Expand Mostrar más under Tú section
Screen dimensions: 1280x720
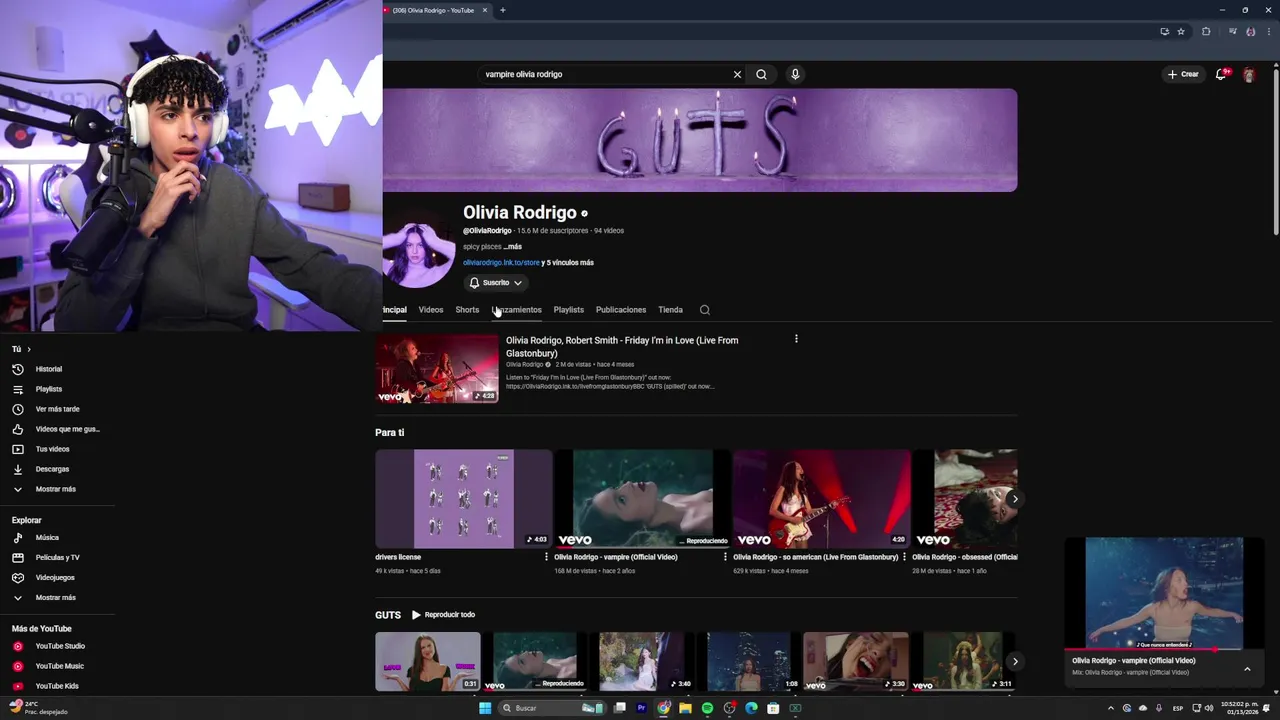click(x=57, y=489)
